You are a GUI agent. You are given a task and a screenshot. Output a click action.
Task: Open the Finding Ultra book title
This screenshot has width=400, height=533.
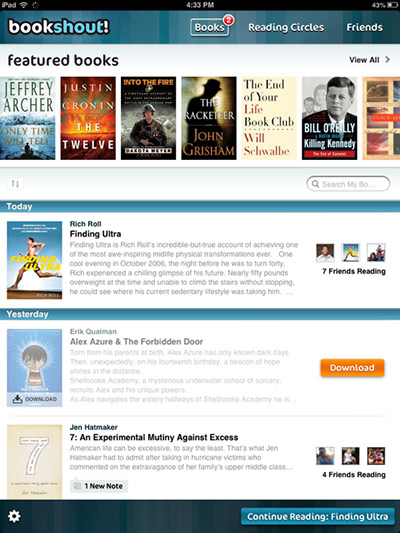(95, 234)
